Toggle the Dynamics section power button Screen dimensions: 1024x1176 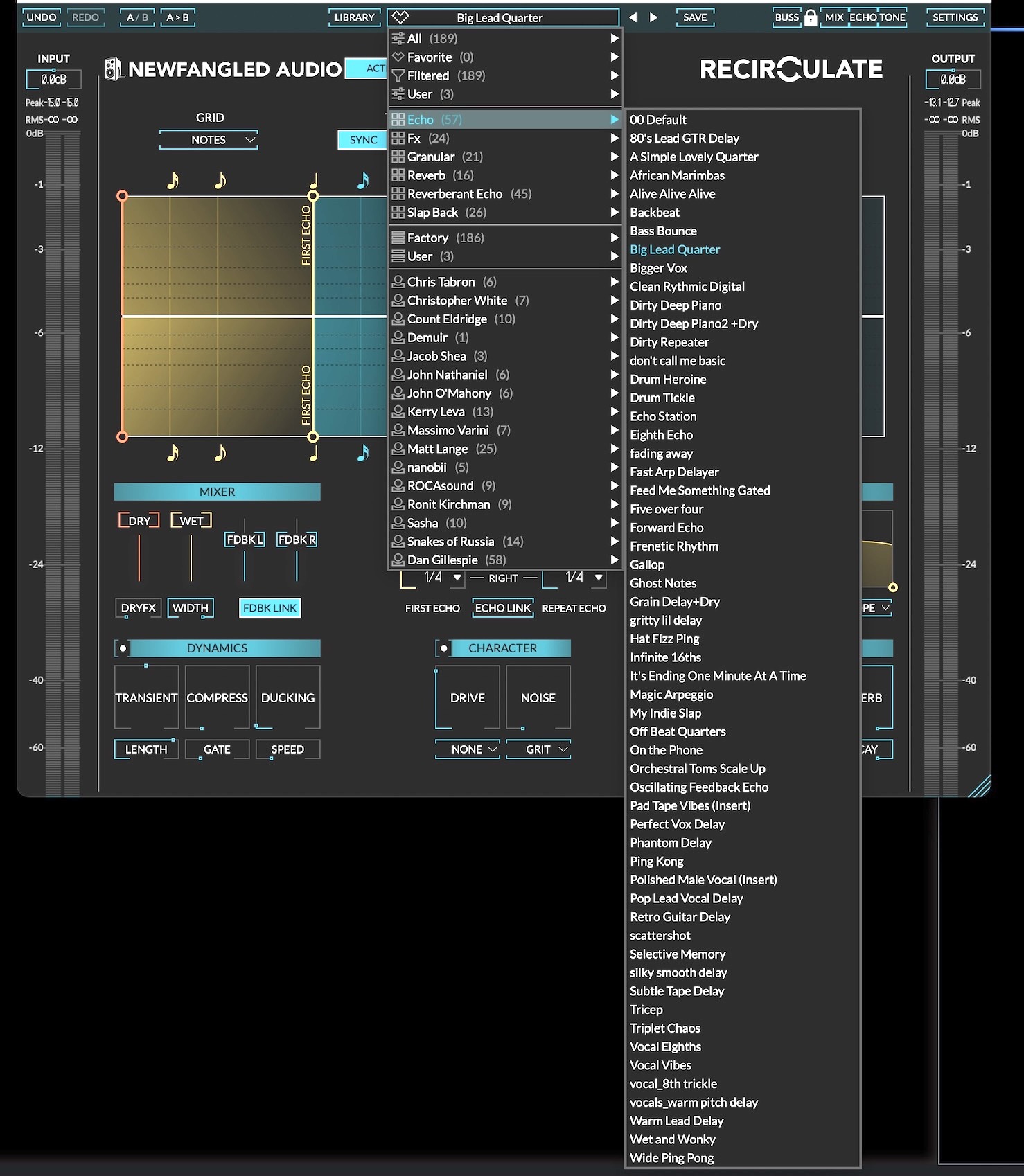point(123,648)
